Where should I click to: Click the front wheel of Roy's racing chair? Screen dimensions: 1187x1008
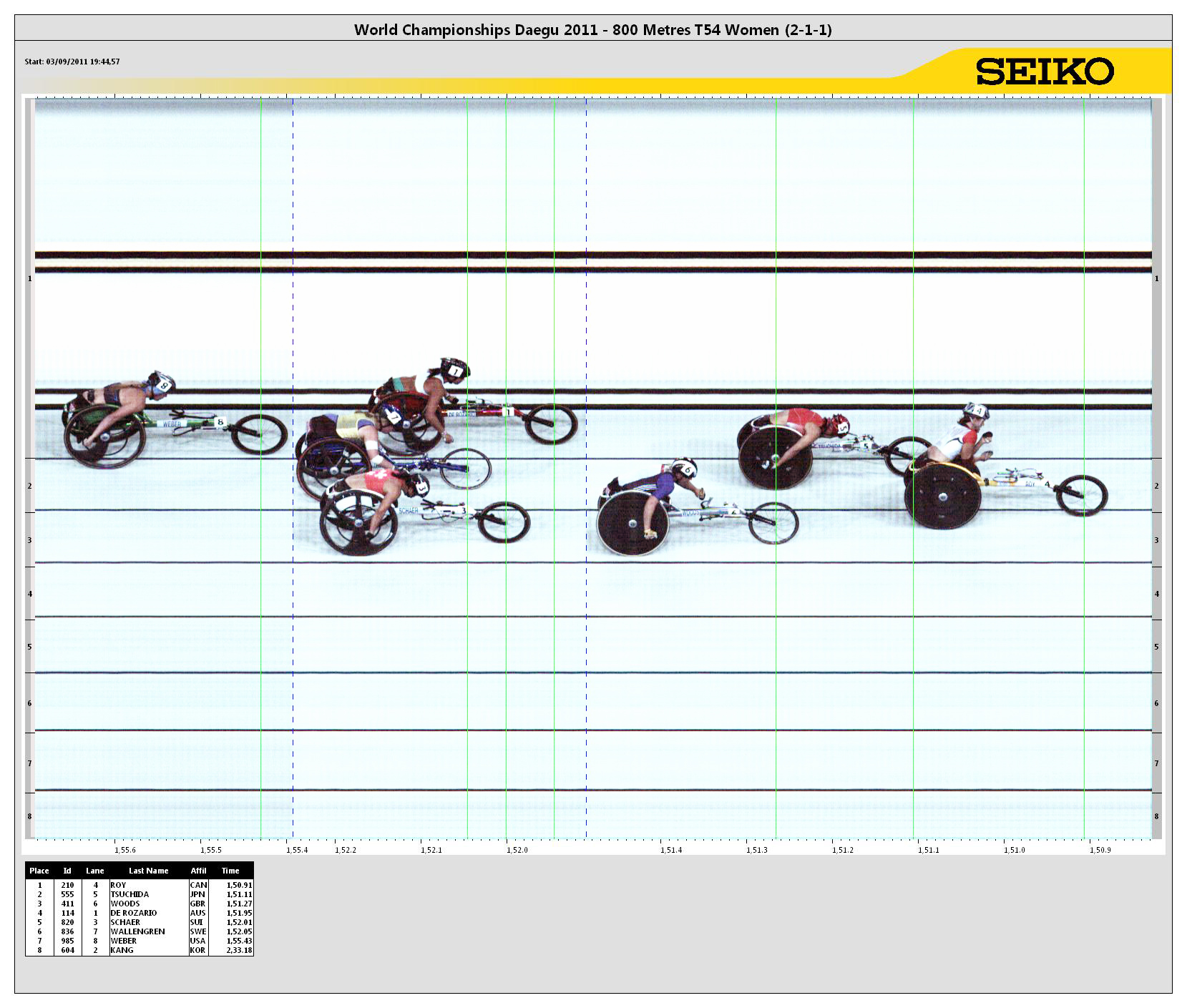tap(1081, 495)
